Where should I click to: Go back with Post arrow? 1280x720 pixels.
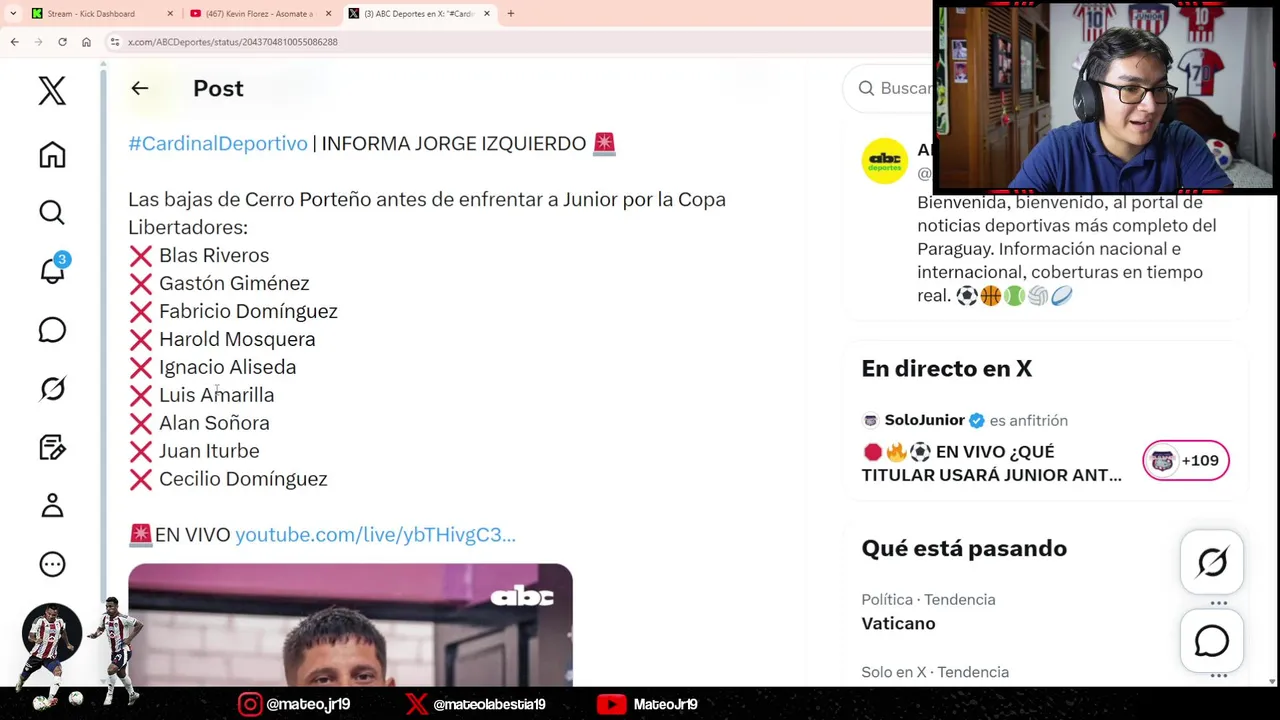click(x=140, y=88)
